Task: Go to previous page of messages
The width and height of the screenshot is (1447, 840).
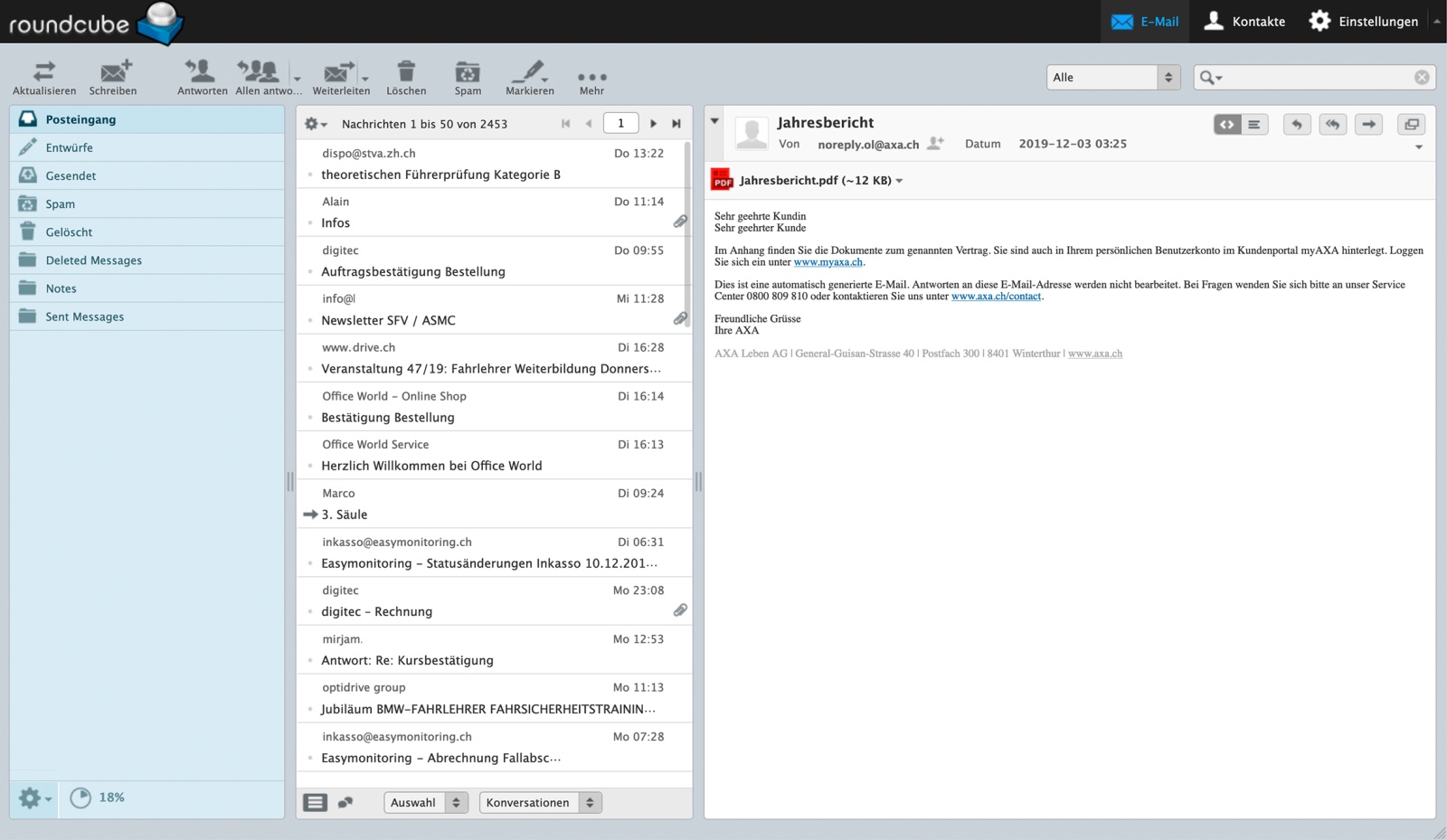Action: click(x=589, y=124)
